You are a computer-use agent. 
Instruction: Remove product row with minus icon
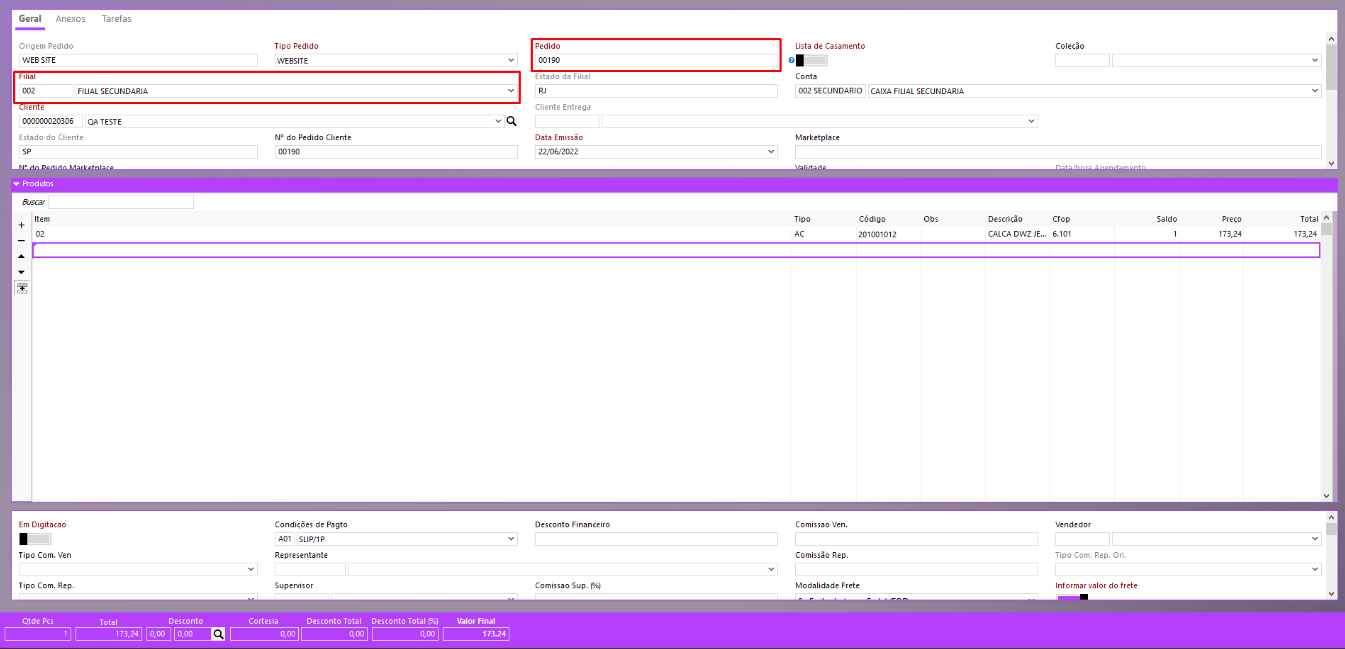point(22,241)
